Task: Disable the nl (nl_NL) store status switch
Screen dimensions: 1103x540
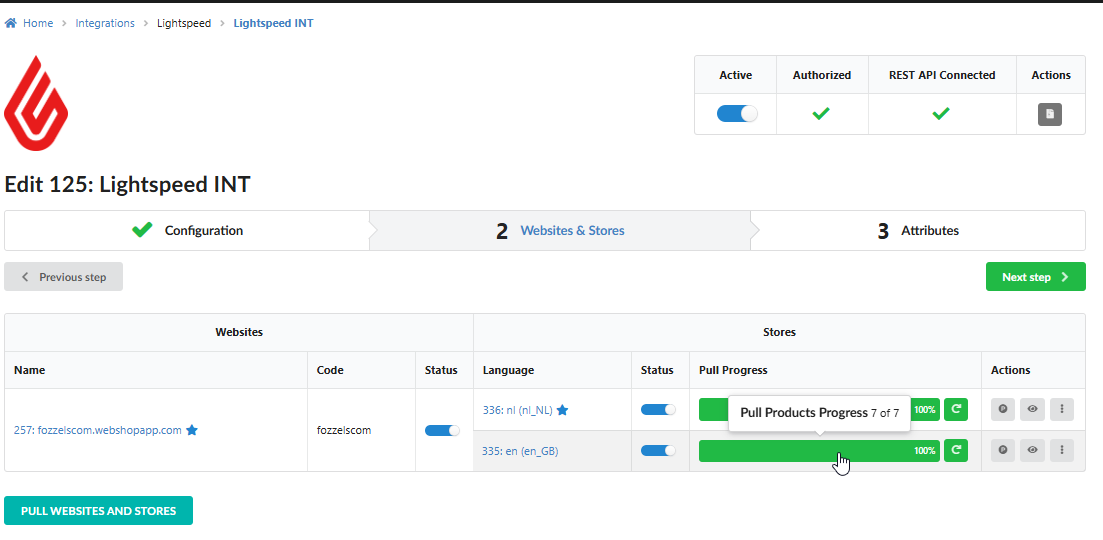Action: pos(658,409)
